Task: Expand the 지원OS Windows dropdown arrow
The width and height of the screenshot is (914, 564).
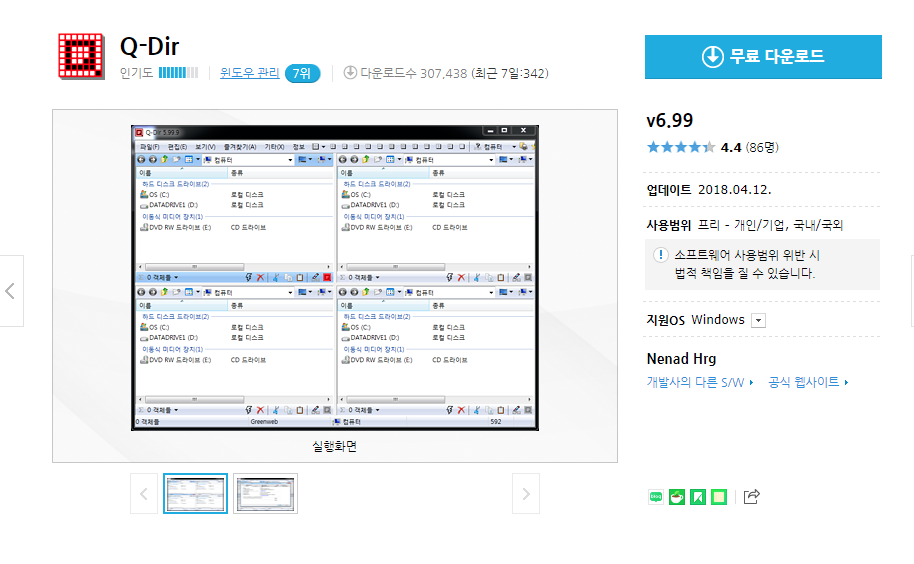Action: [x=758, y=320]
